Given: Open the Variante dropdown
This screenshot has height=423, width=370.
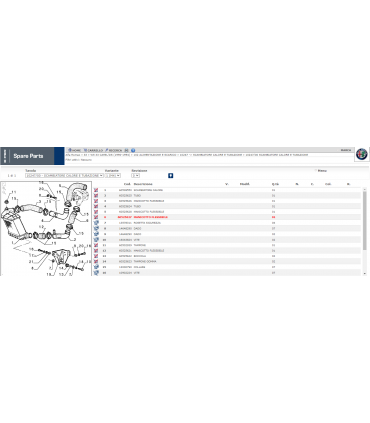Looking at the screenshot, I should tap(113, 176).
